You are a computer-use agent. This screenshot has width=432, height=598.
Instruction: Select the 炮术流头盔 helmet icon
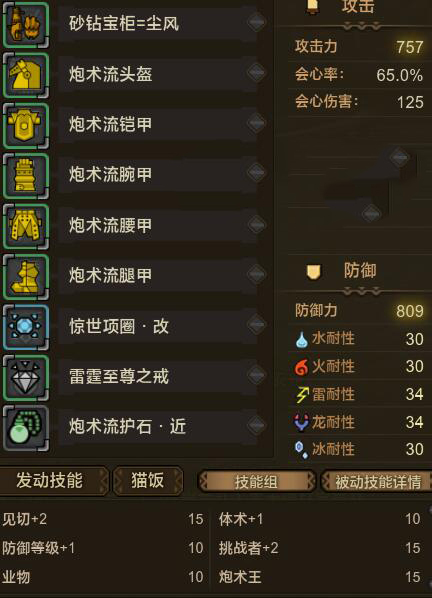coord(26,75)
